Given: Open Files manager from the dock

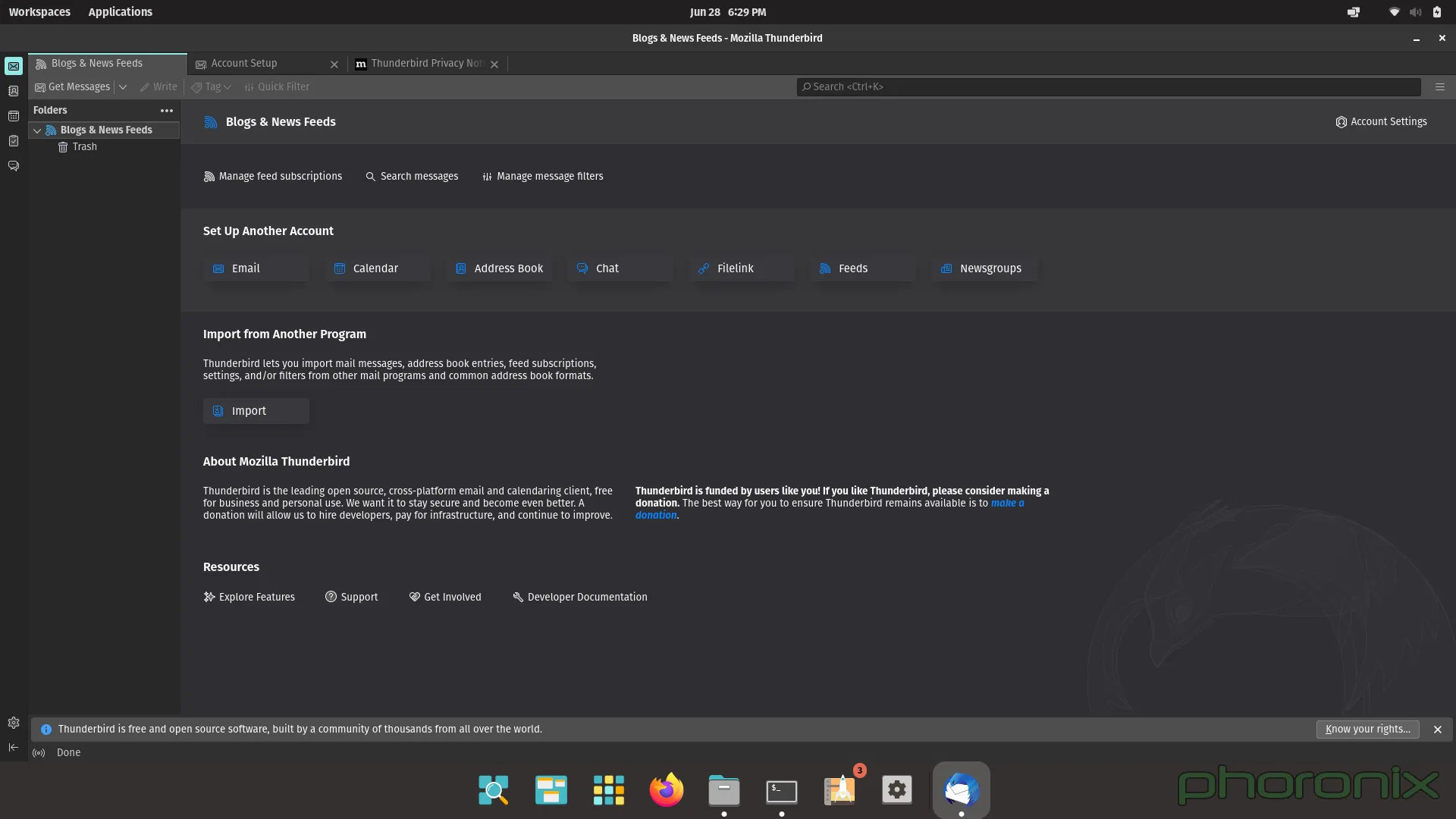Looking at the screenshot, I should [x=724, y=791].
